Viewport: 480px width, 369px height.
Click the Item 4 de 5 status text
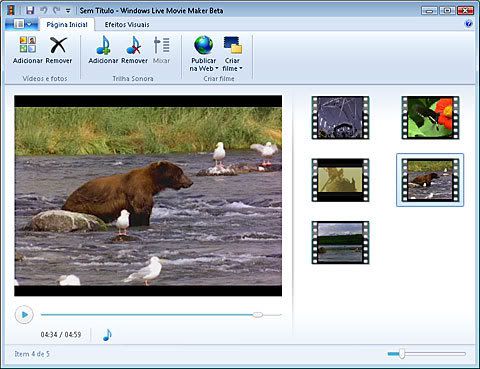[x=32, y=354]
